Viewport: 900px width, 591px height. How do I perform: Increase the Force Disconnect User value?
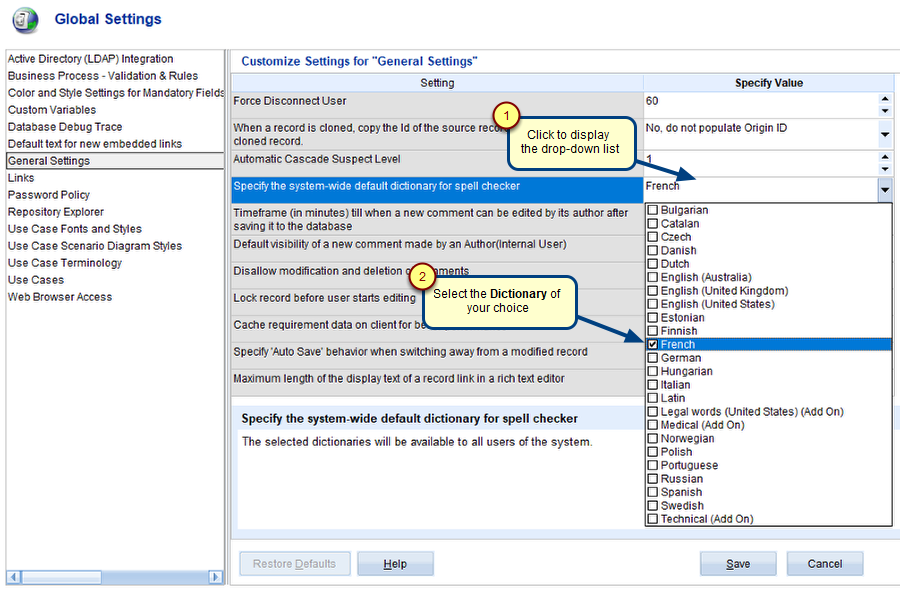(x=885, y=99)
